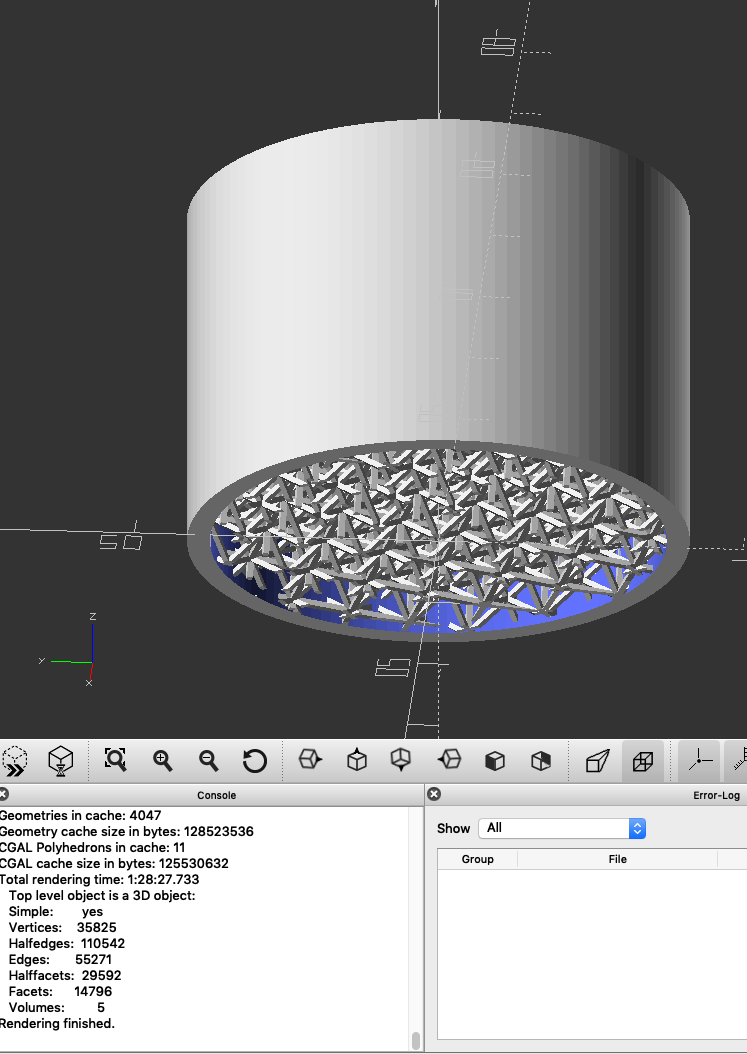This screenshot has height=1054, width=747.
Task: Close the Error-Log panel
Action: point(434,794)
